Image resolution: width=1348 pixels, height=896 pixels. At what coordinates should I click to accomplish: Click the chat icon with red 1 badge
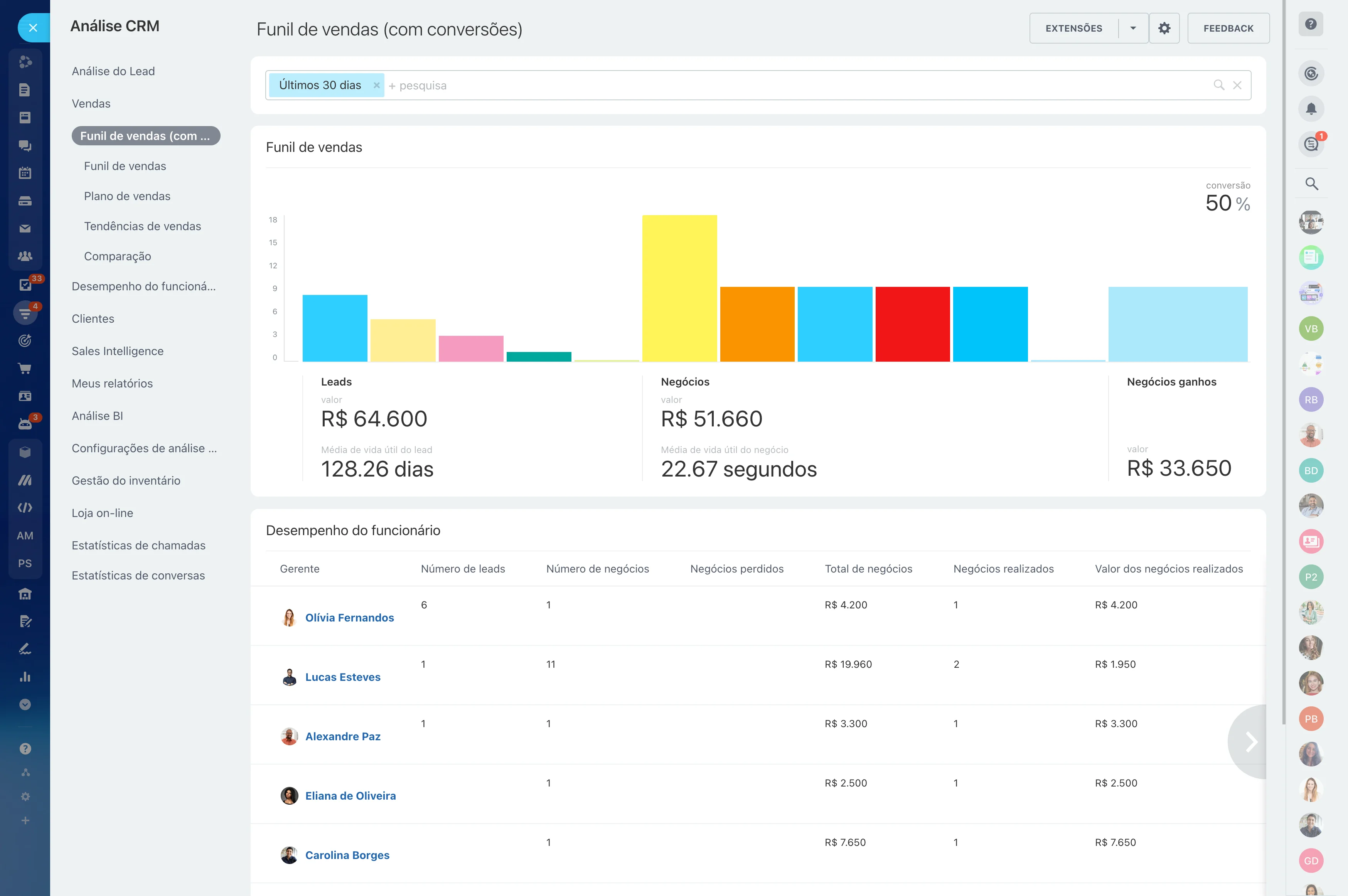pos(1311,144)
